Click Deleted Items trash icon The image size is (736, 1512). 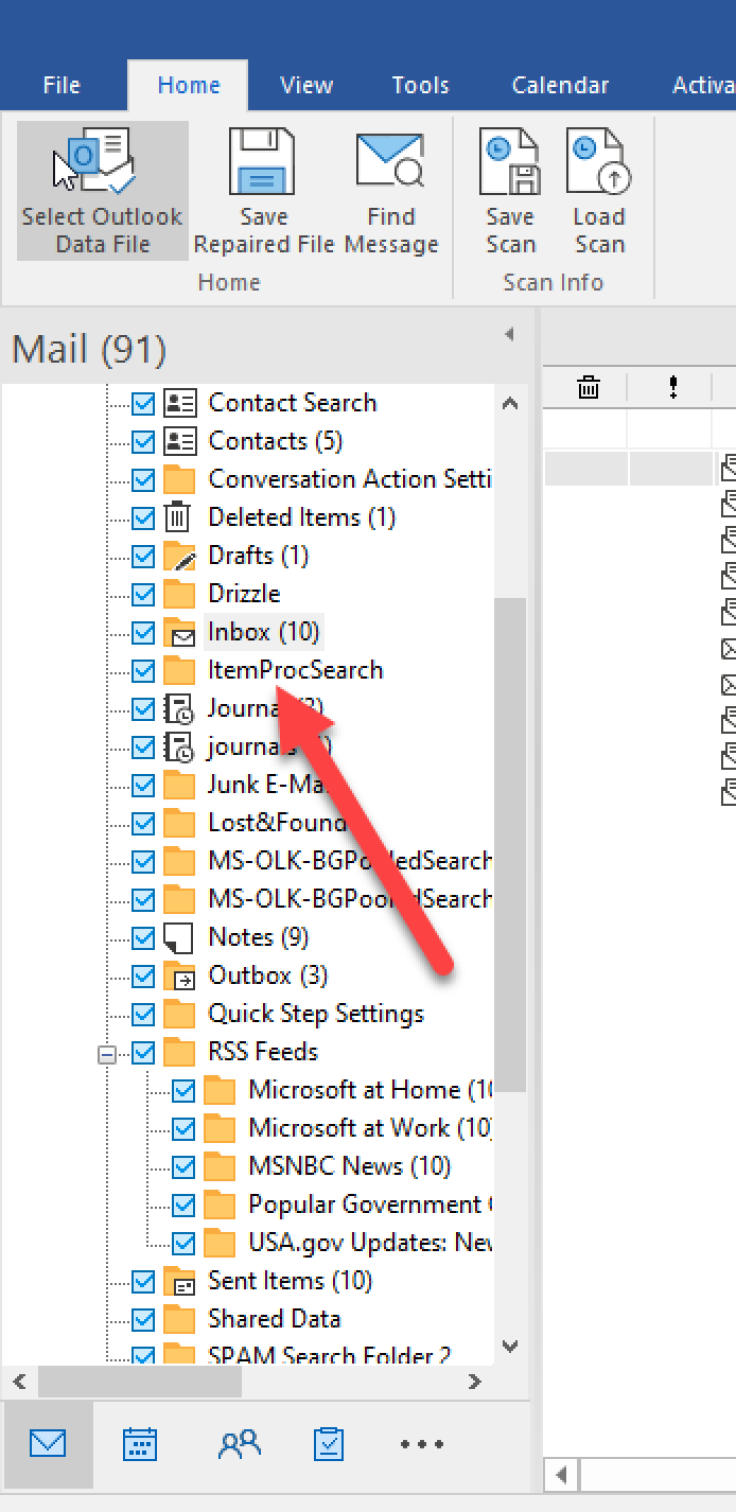pos(178,517)
